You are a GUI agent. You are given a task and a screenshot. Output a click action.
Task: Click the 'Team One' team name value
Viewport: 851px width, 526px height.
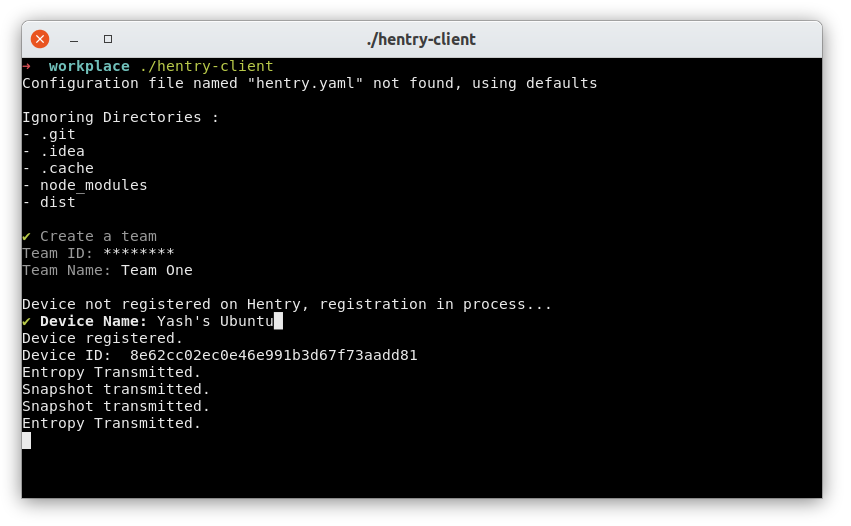[x=157, y=270]
